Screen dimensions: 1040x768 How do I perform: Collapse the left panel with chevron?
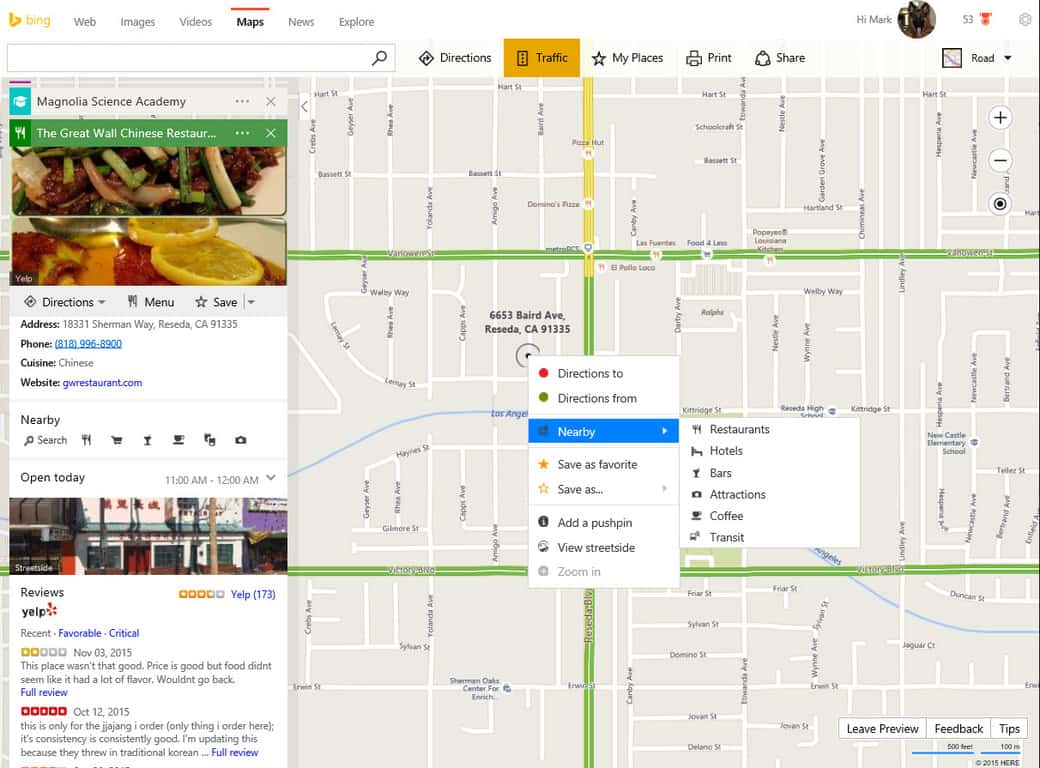point(304,107)
